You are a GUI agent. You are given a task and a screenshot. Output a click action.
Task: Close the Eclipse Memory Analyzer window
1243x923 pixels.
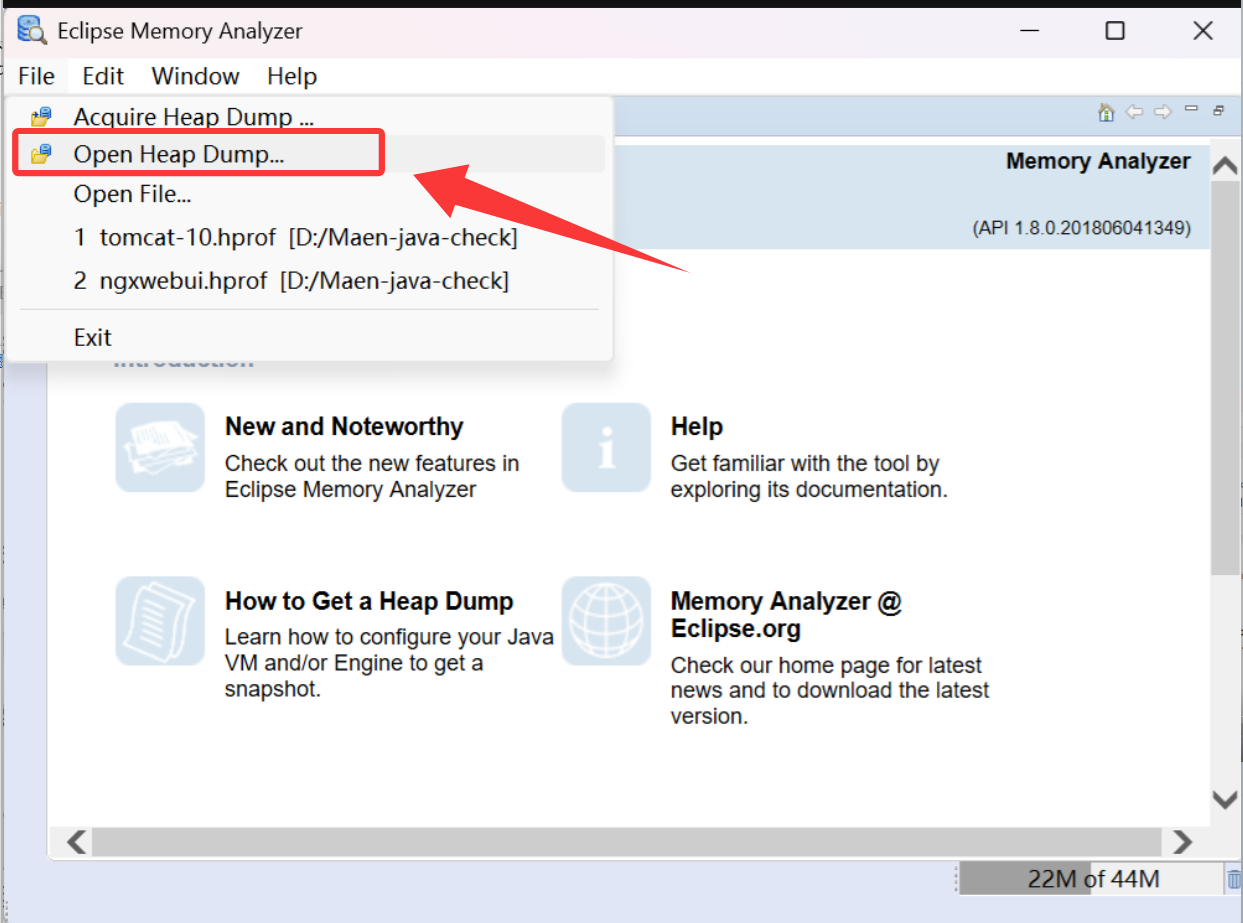pyautogui.click(x=1203, y=31)
